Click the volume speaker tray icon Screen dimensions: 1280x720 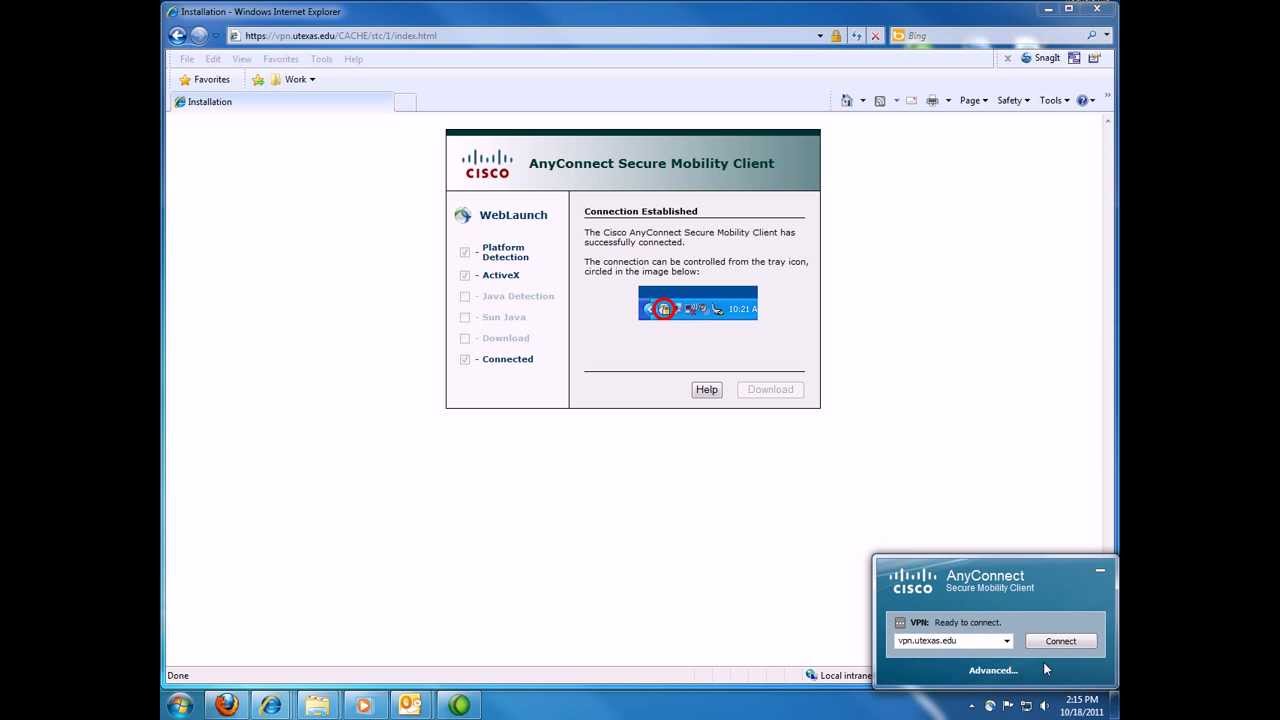pos(1044,706)
